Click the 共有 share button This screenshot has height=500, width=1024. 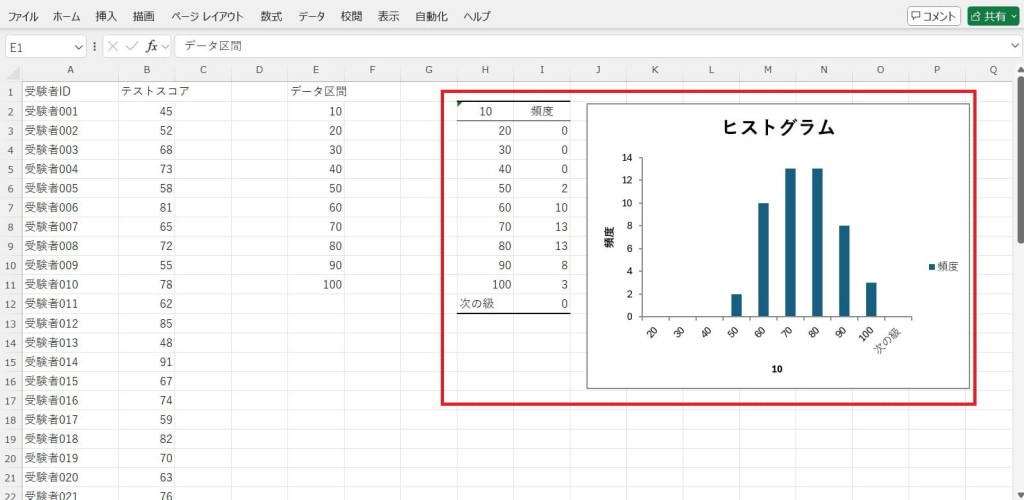pyautogui.click(x=992, y=16)
